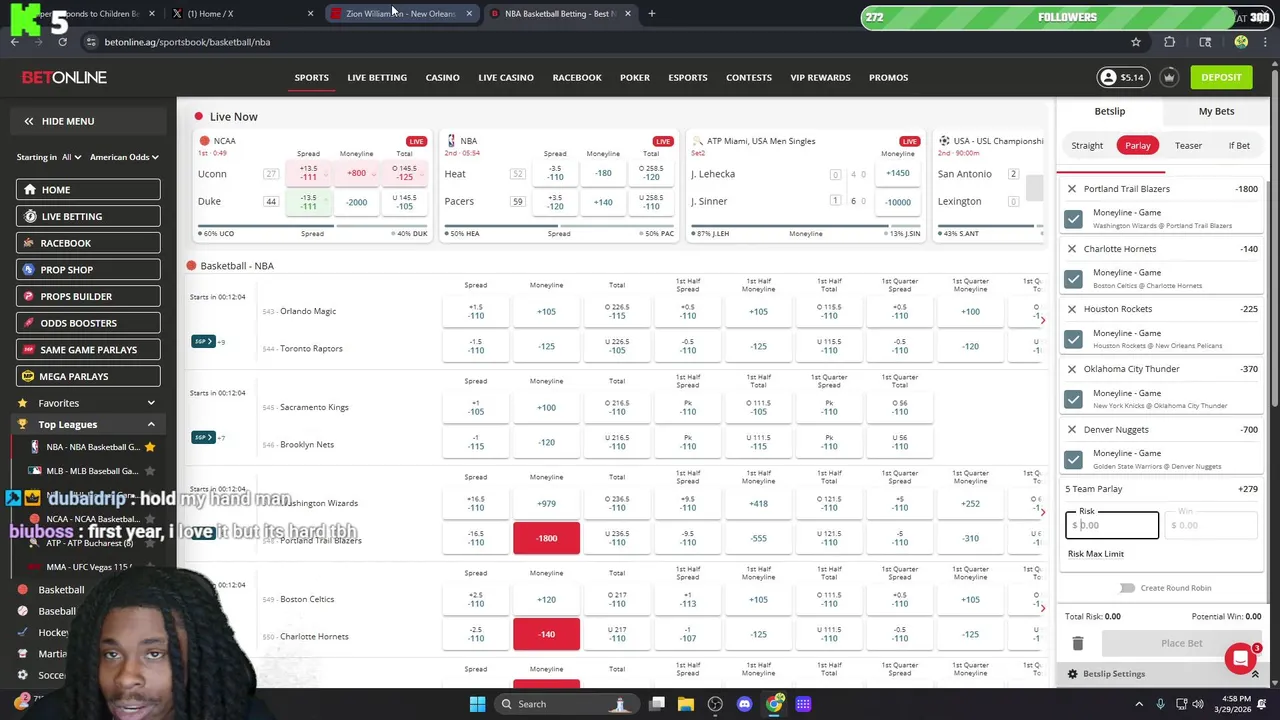Remove Oklahoma City Thunder from betslip
This screenshot has height=720, width=1280.
[1072, 369]
